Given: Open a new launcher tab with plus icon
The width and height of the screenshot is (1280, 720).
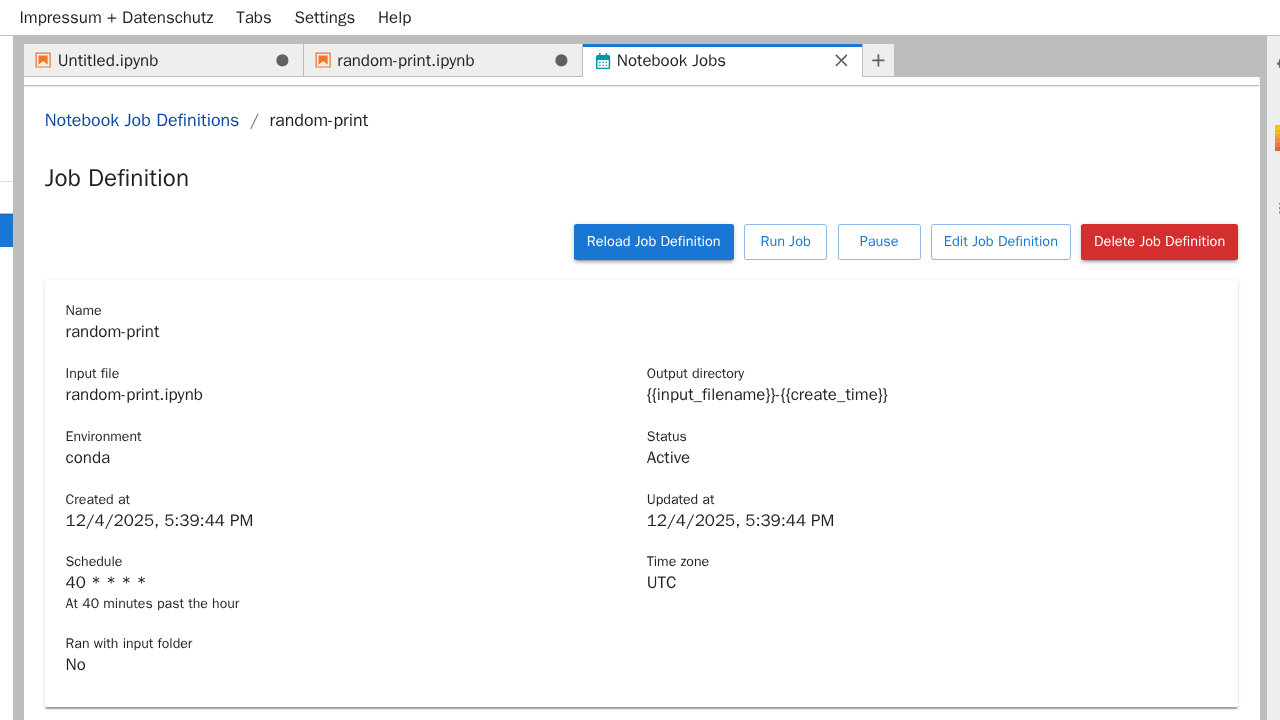Looking at the screenshot, I should 878,60.
